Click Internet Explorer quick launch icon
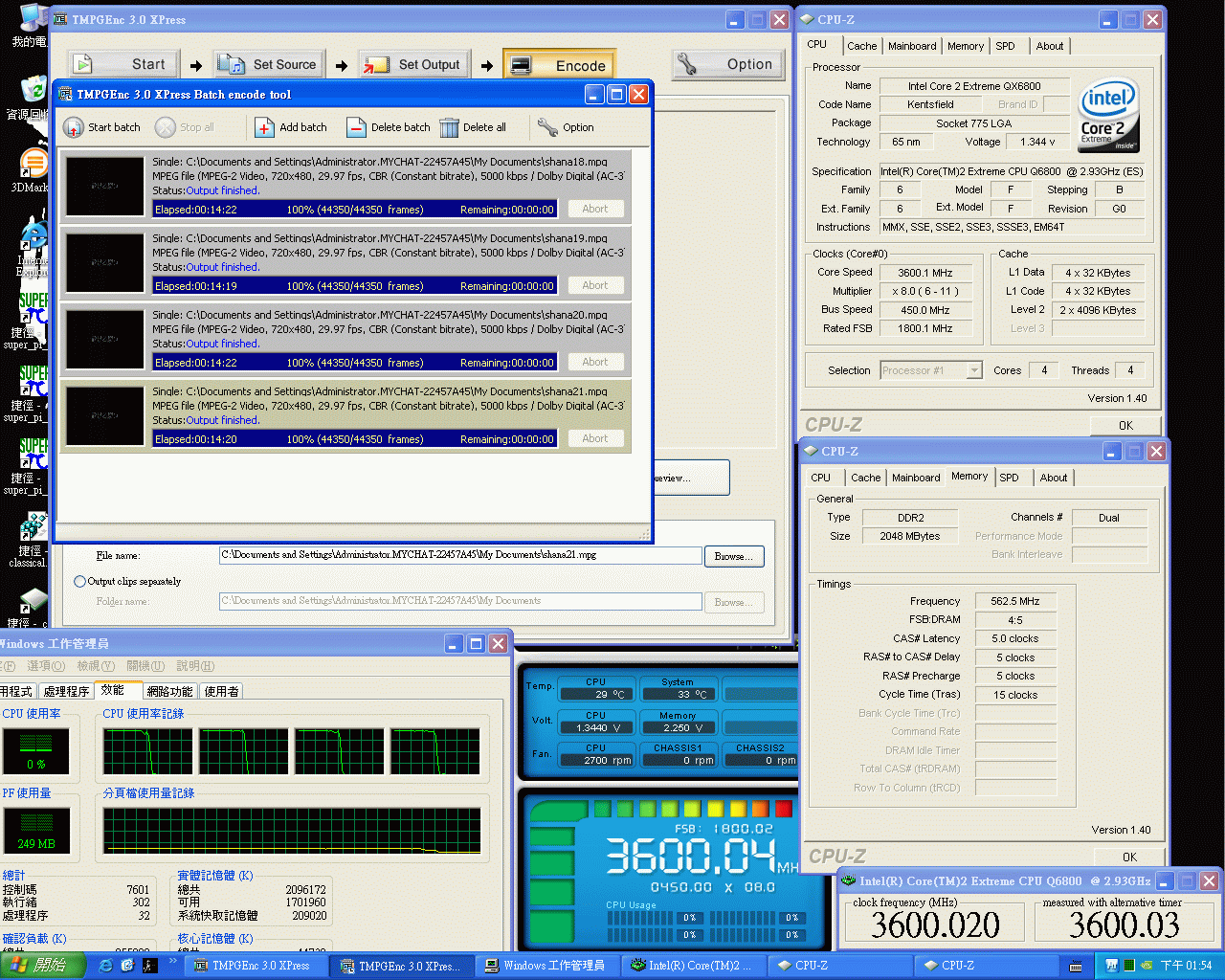Screen dimensions: 1225x980 pos(106,966)
